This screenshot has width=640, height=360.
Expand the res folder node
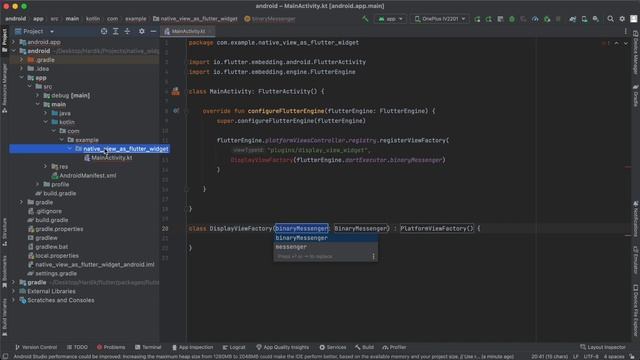[46, 167]
